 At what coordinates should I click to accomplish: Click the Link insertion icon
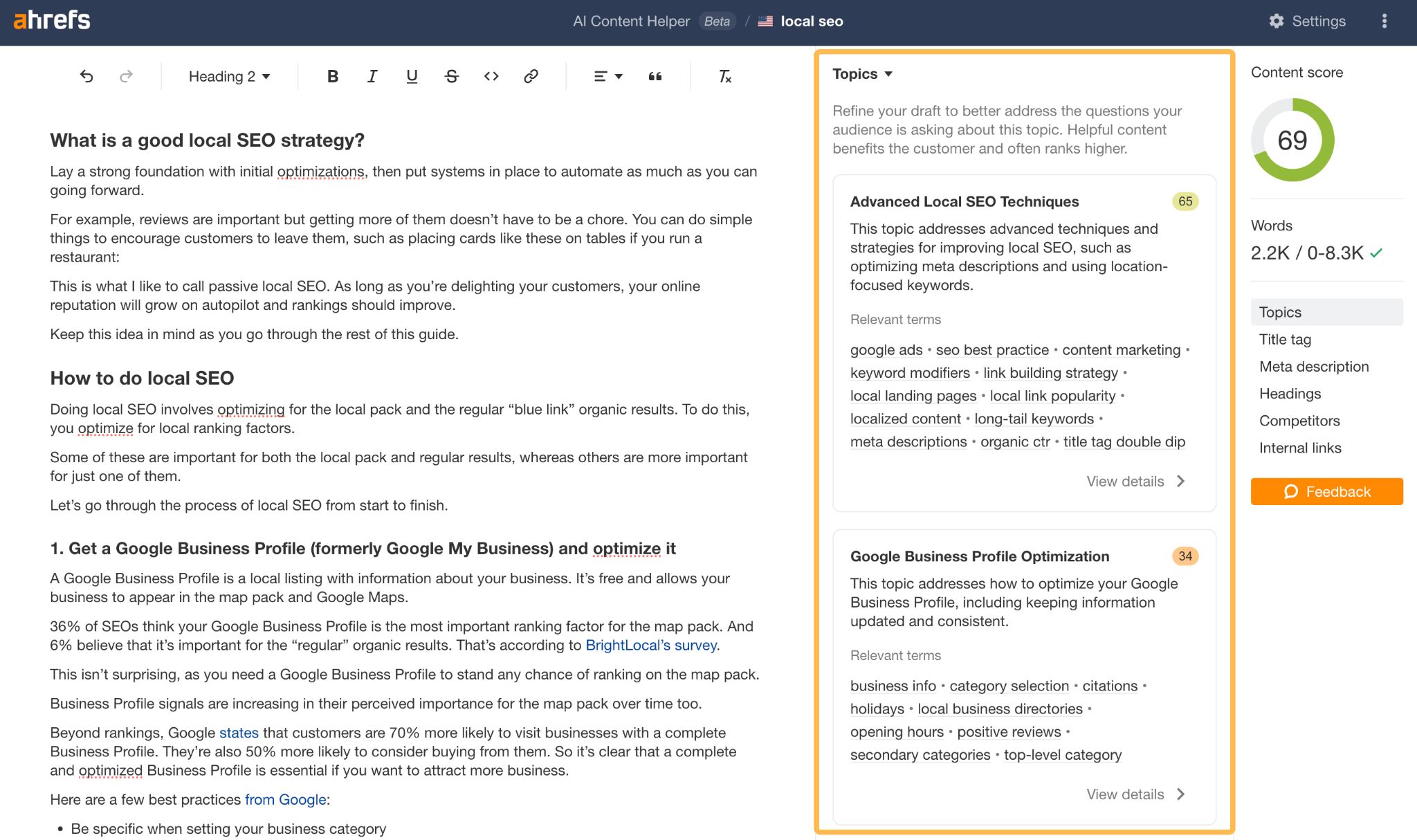[530, 75]
